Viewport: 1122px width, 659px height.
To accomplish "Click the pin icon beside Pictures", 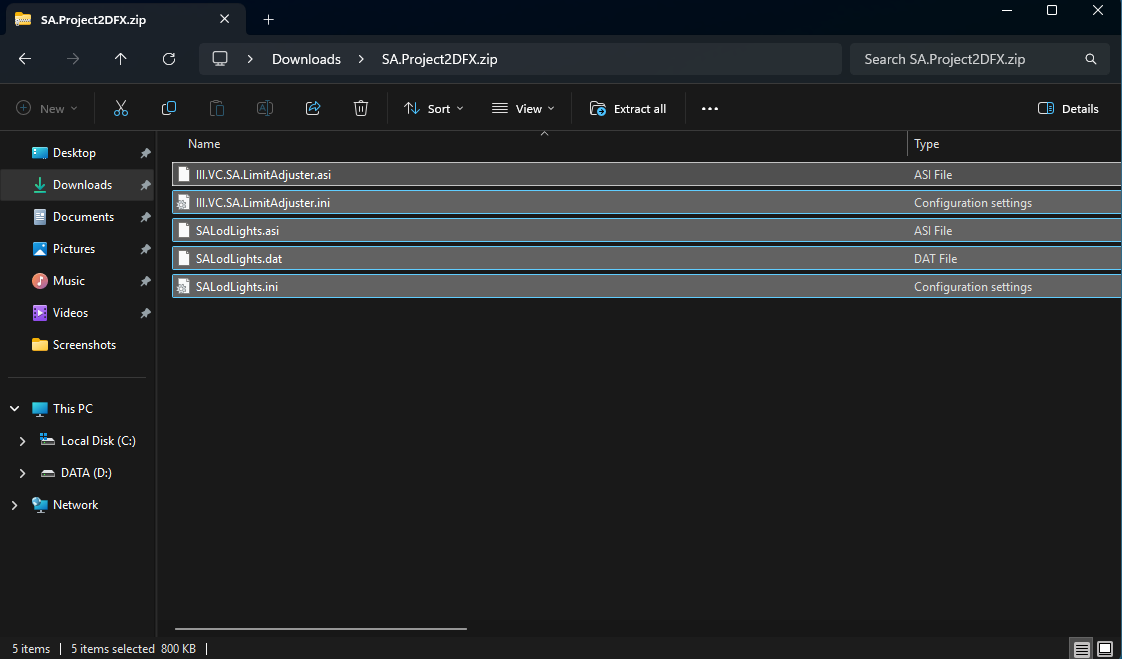I will click(145, 249).
